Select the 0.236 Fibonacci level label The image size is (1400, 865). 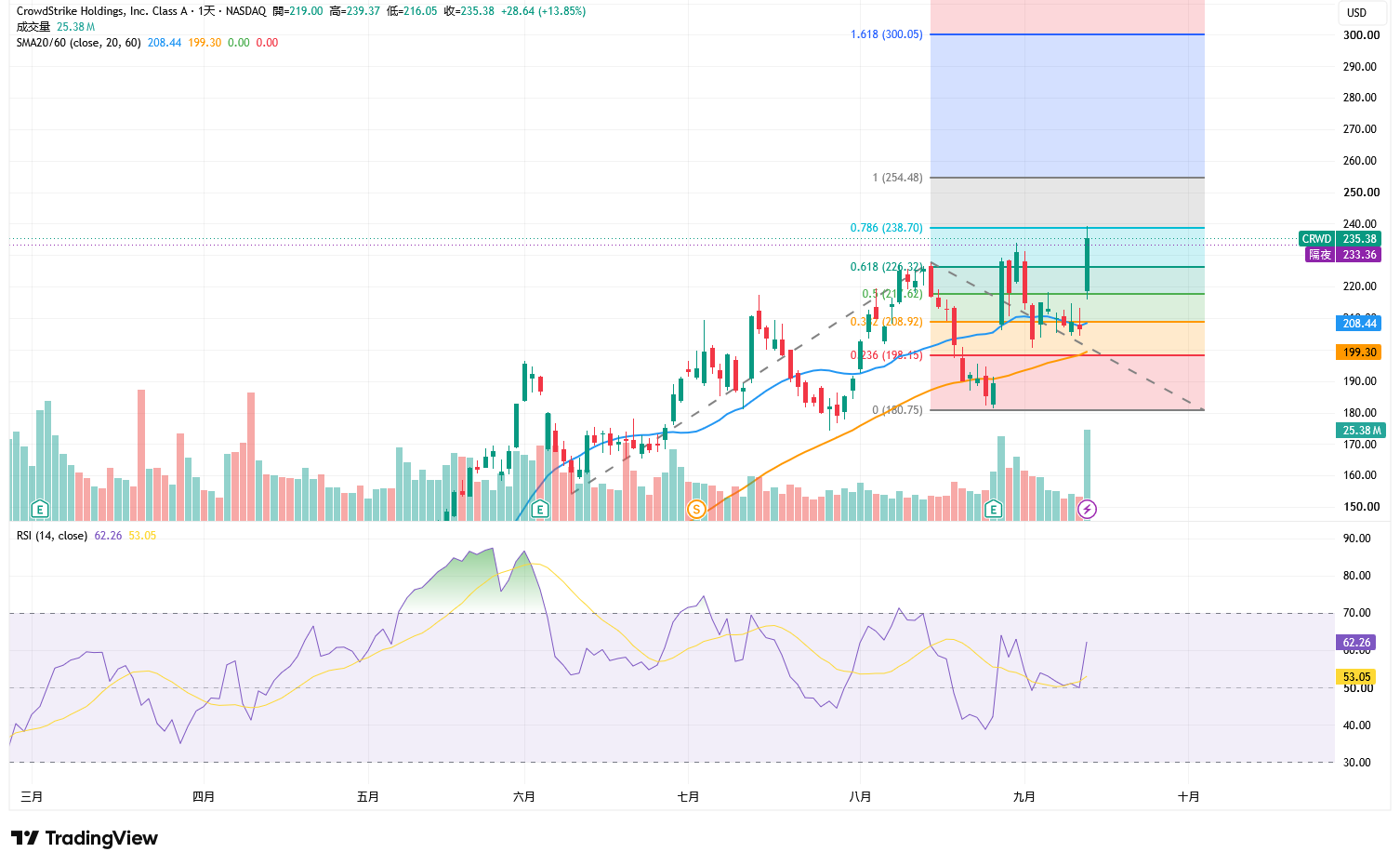click(x=887, y=355)
